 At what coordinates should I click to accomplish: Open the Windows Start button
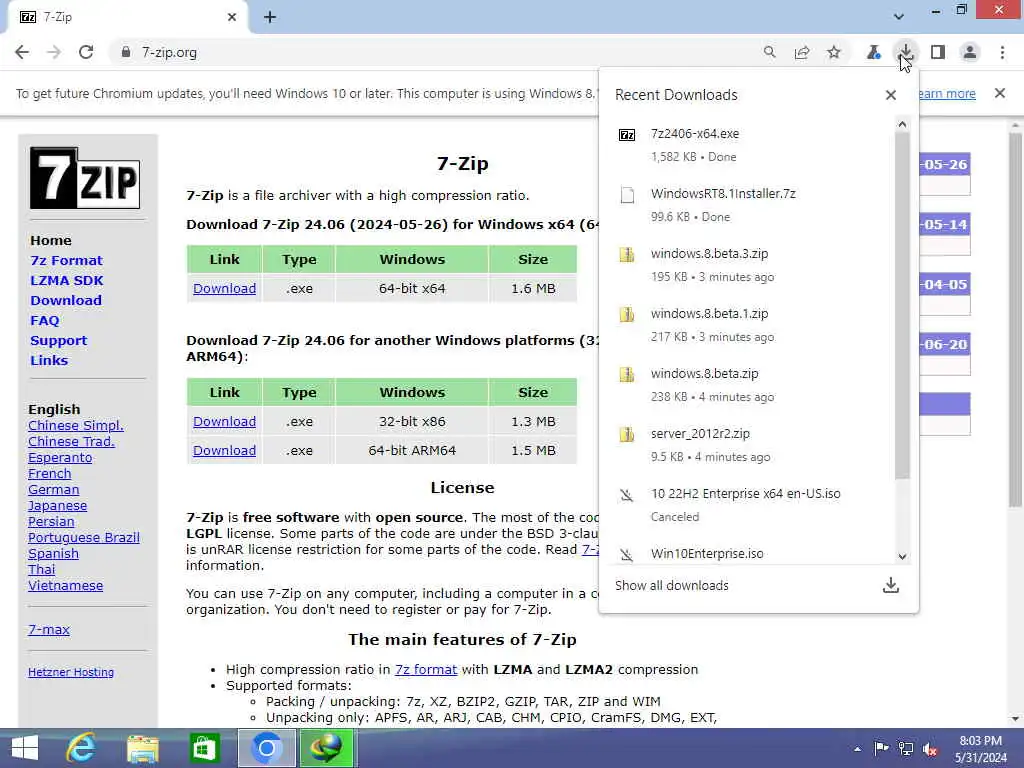[x=25, y=748]
